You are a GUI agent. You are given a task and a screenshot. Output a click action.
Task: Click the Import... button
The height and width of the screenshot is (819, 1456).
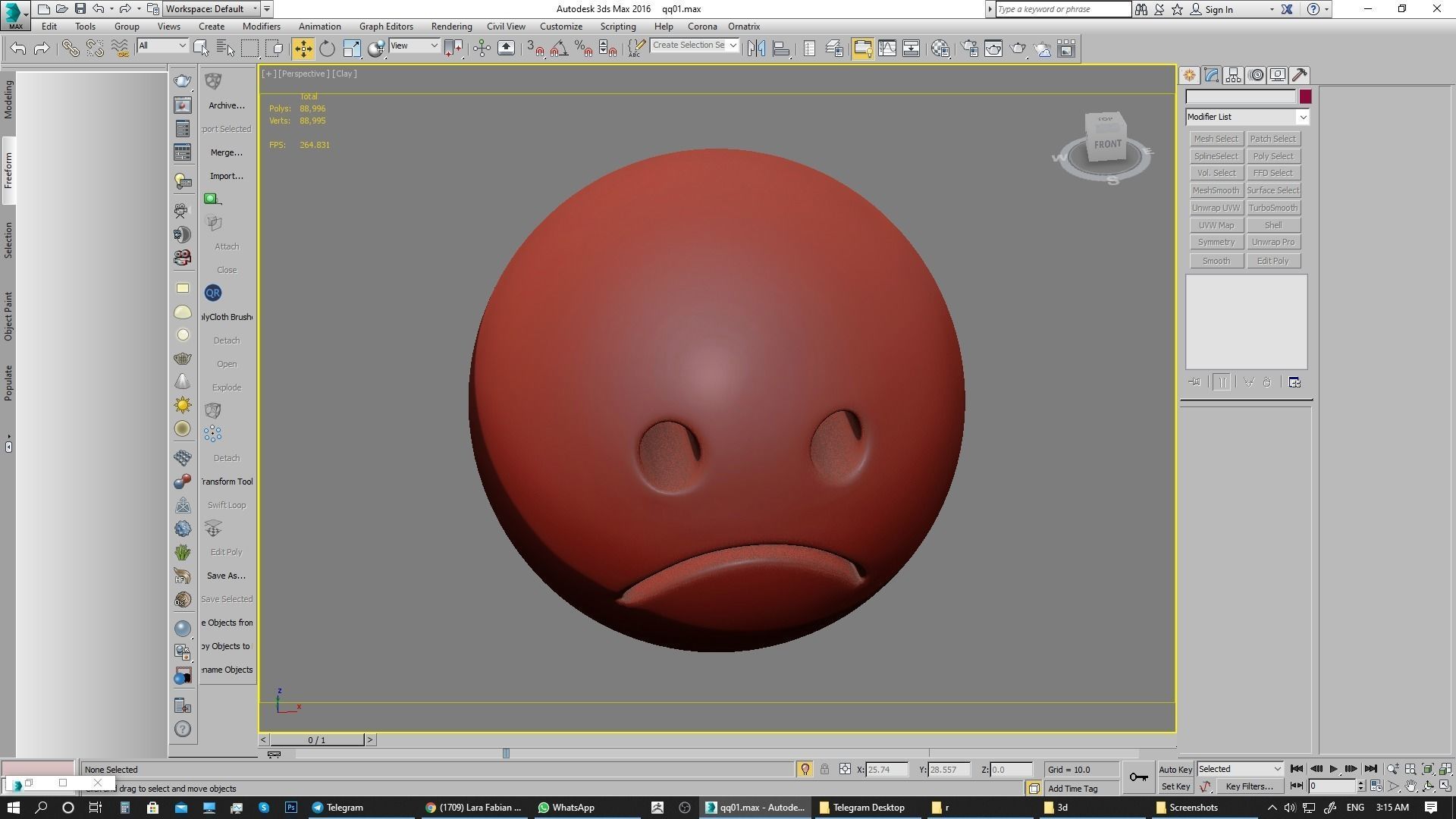[x=226, y=176]
